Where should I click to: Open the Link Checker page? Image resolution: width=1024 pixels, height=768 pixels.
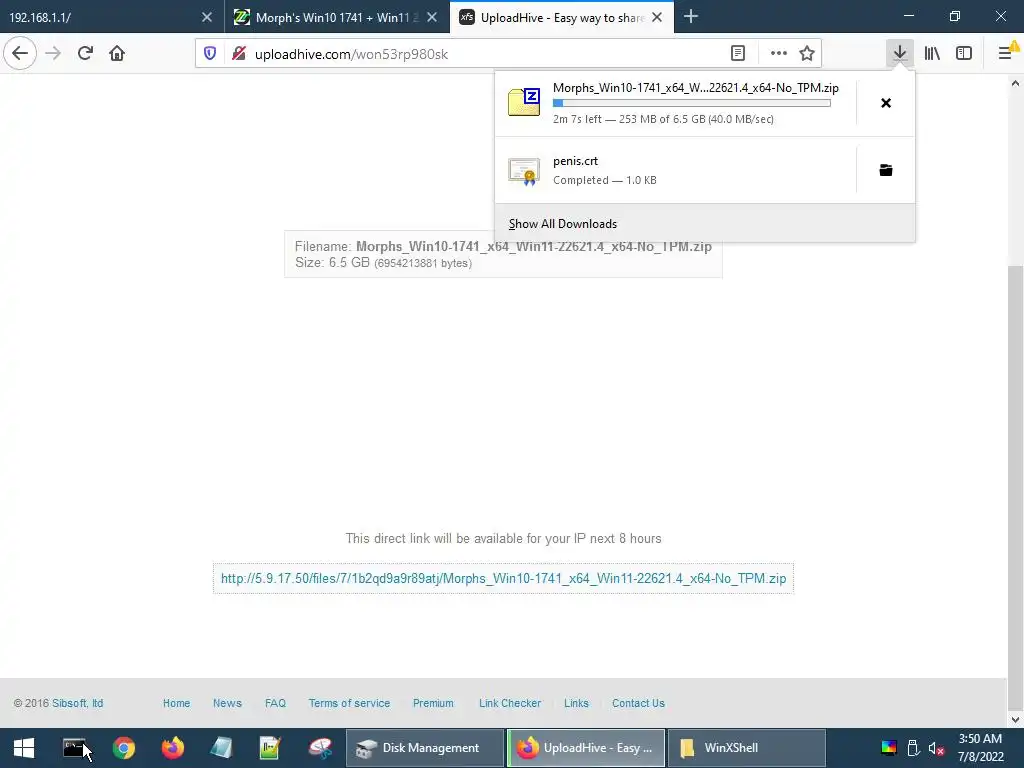(x=510, y=703)
